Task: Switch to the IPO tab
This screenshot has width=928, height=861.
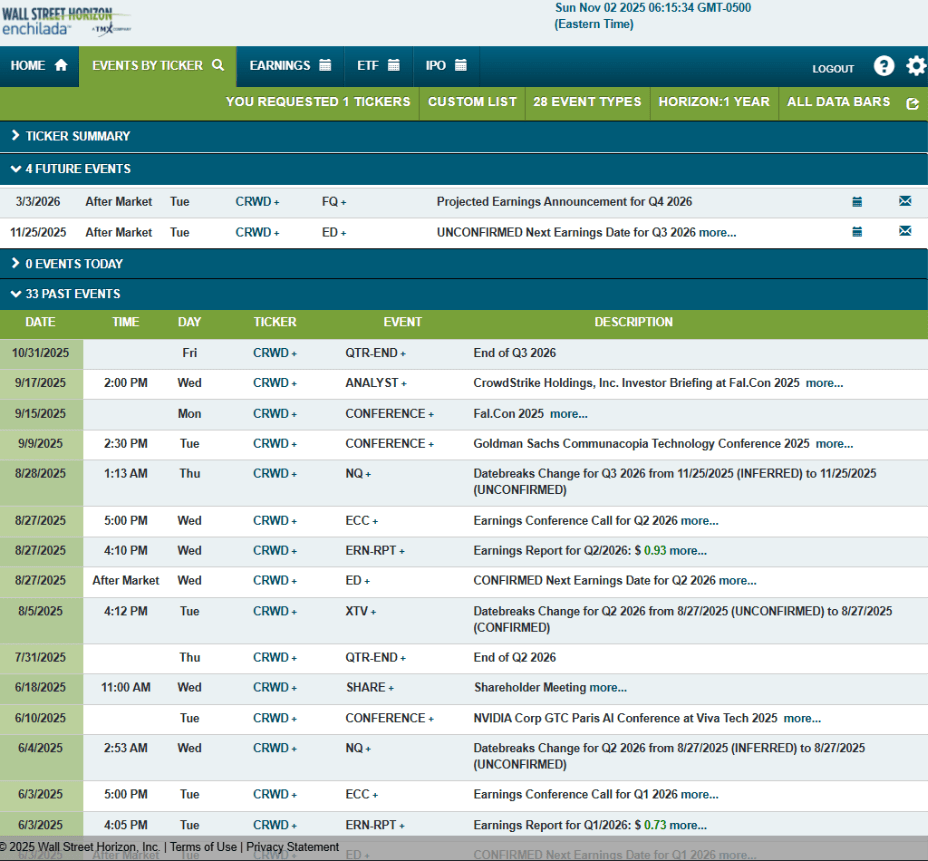Action: [x=445, y=66]
